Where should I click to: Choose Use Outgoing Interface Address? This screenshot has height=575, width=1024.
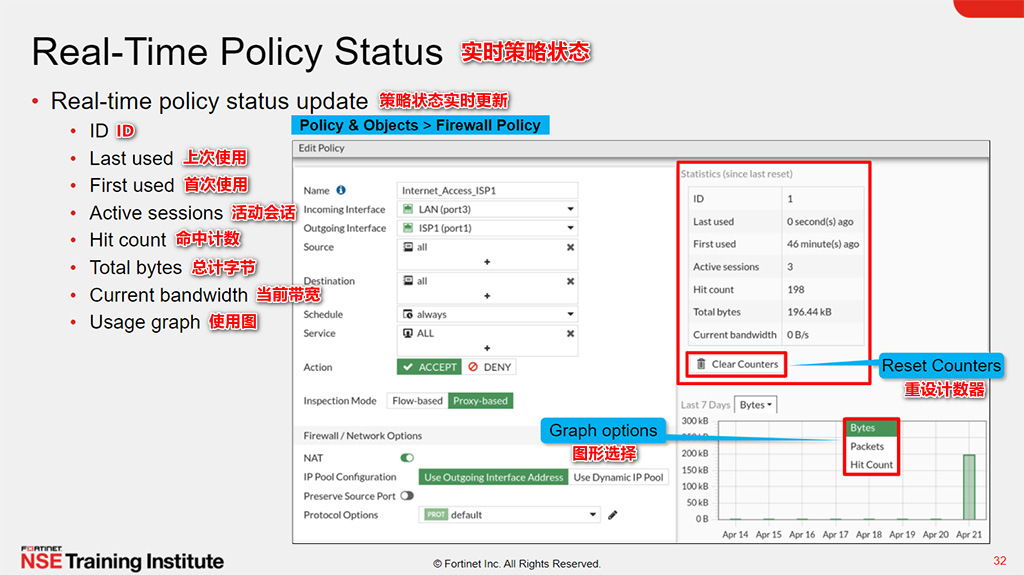click(494, 478)
